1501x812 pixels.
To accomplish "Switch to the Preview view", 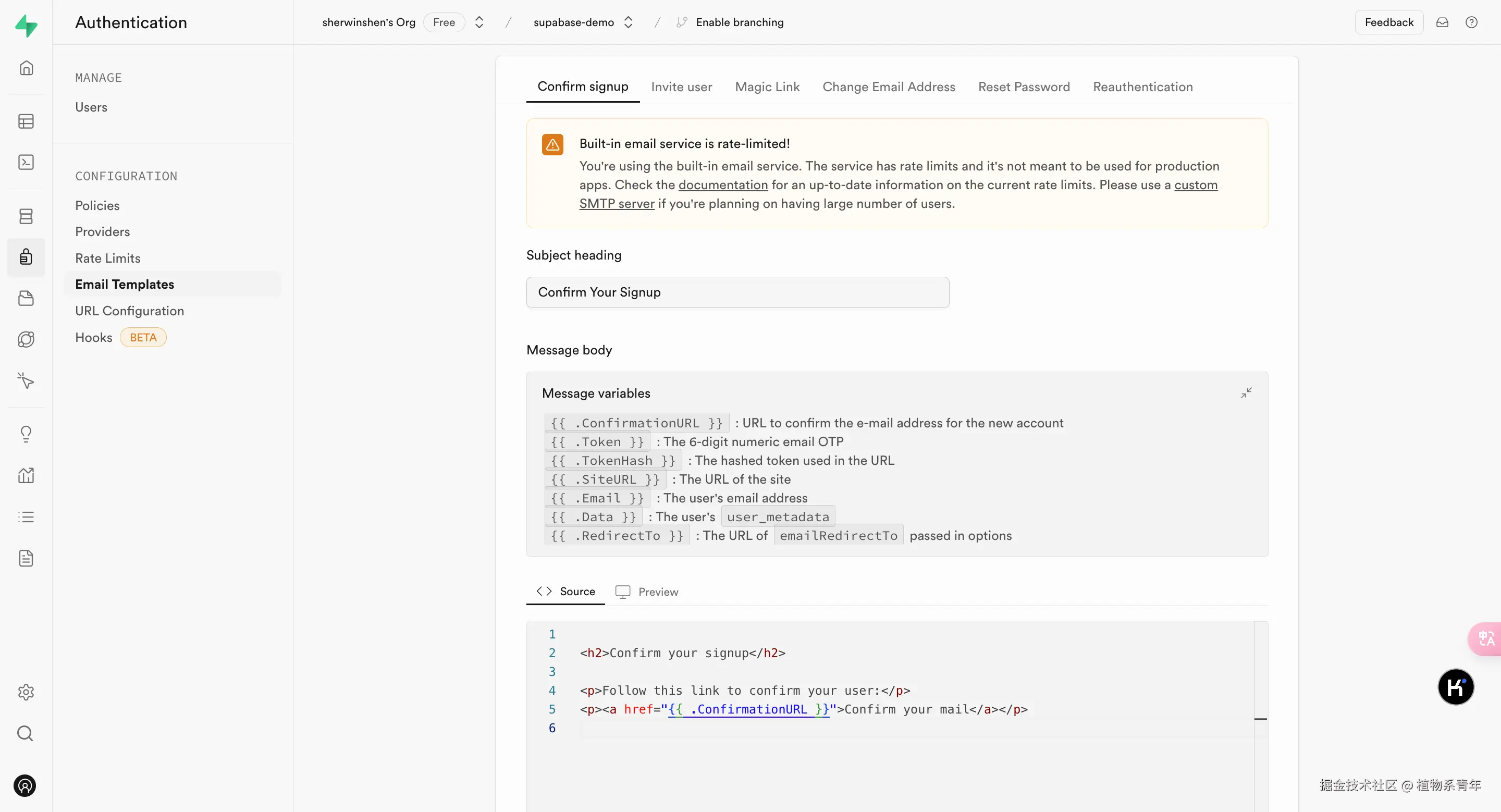I will 647,592.
